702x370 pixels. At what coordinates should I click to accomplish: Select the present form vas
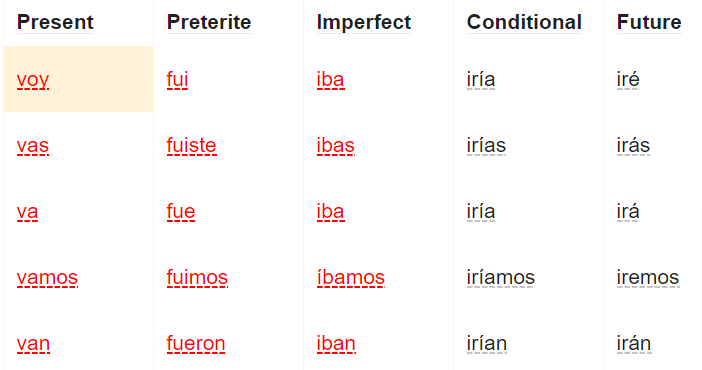click(x=33, y=146)
